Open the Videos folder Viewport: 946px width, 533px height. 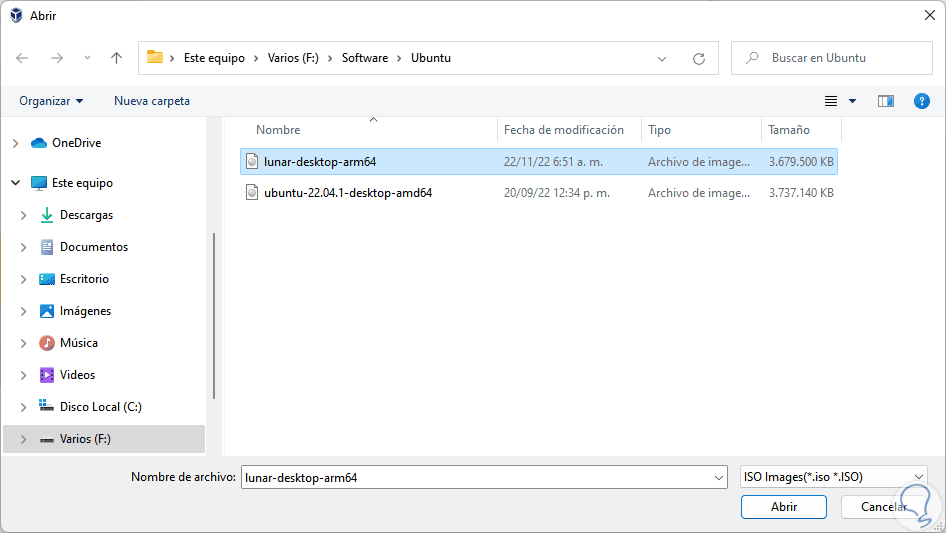click(77, 375)
